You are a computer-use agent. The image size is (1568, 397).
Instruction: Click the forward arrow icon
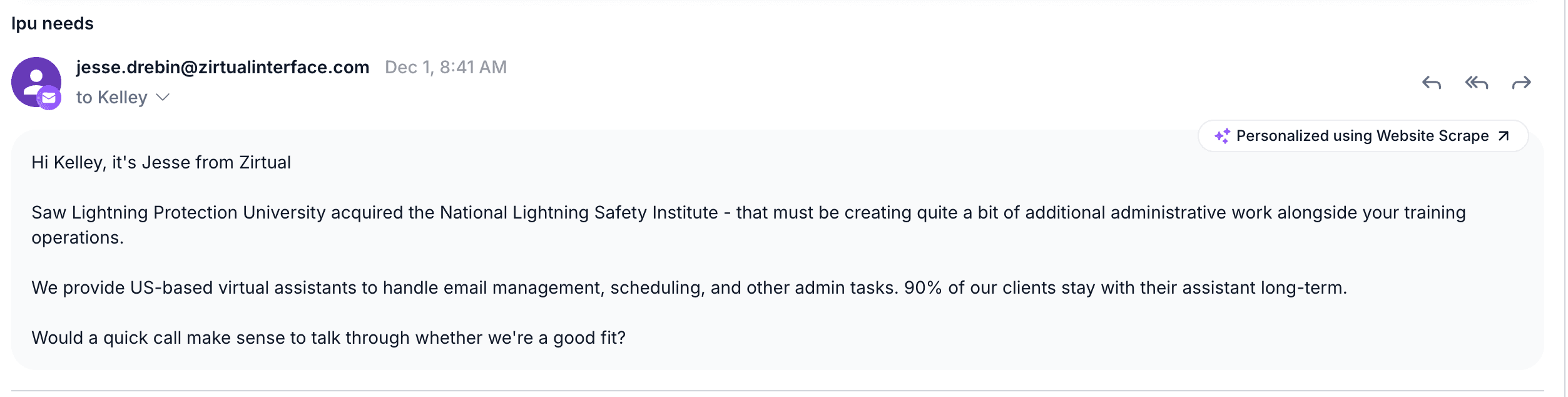tap(1521, 83)
